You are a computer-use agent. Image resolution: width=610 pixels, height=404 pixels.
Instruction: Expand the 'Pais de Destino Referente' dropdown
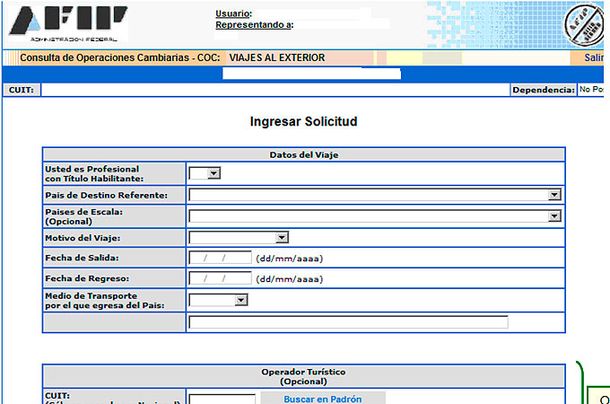tap(374, 195)
